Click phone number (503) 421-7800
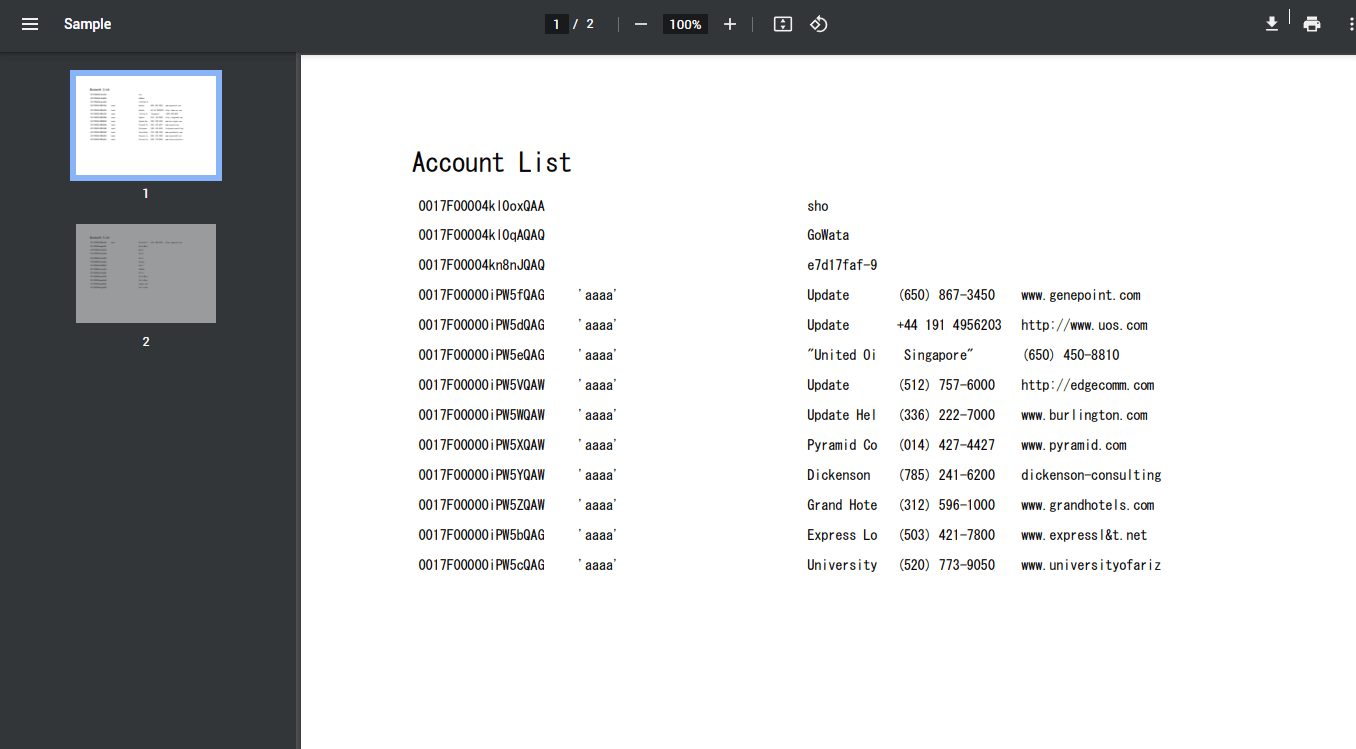This screenshot has height=749, width=1356. (947, 535)
